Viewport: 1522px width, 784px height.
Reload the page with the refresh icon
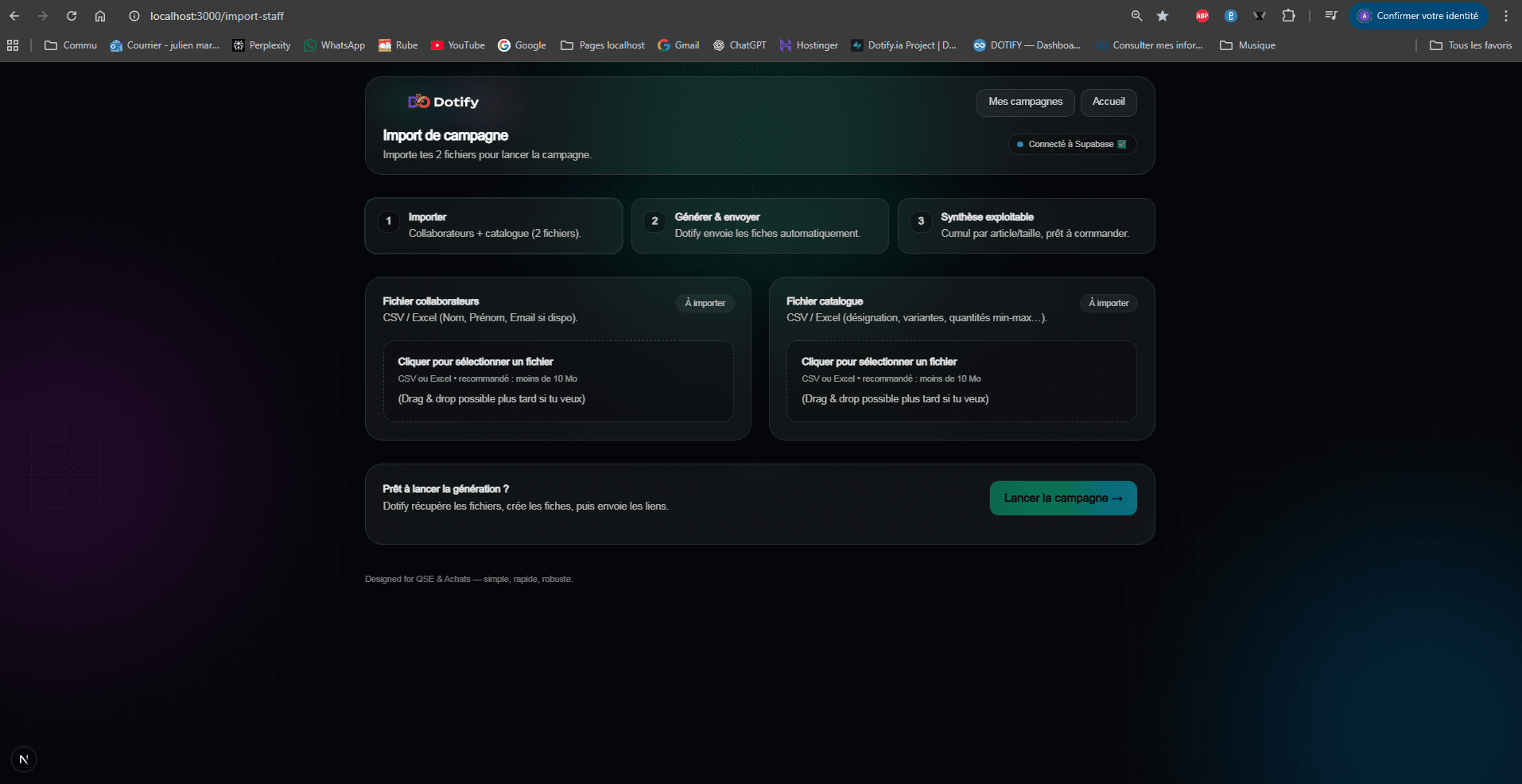(x=72, y=16)
